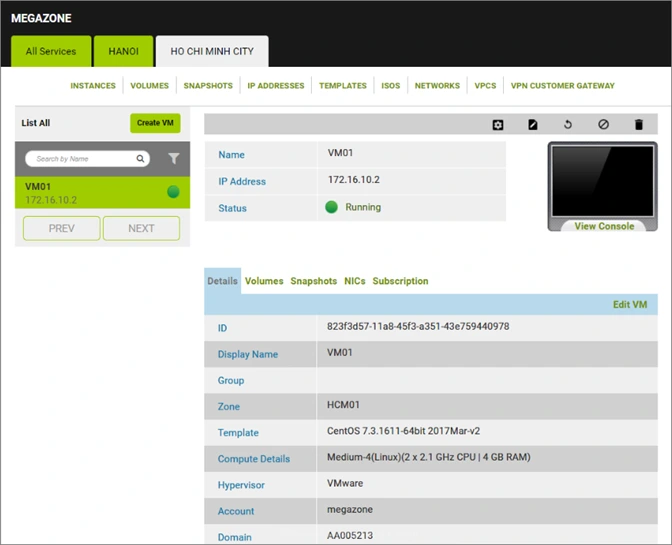Click the settings gear icon in VM toolbar

(498, 125)
